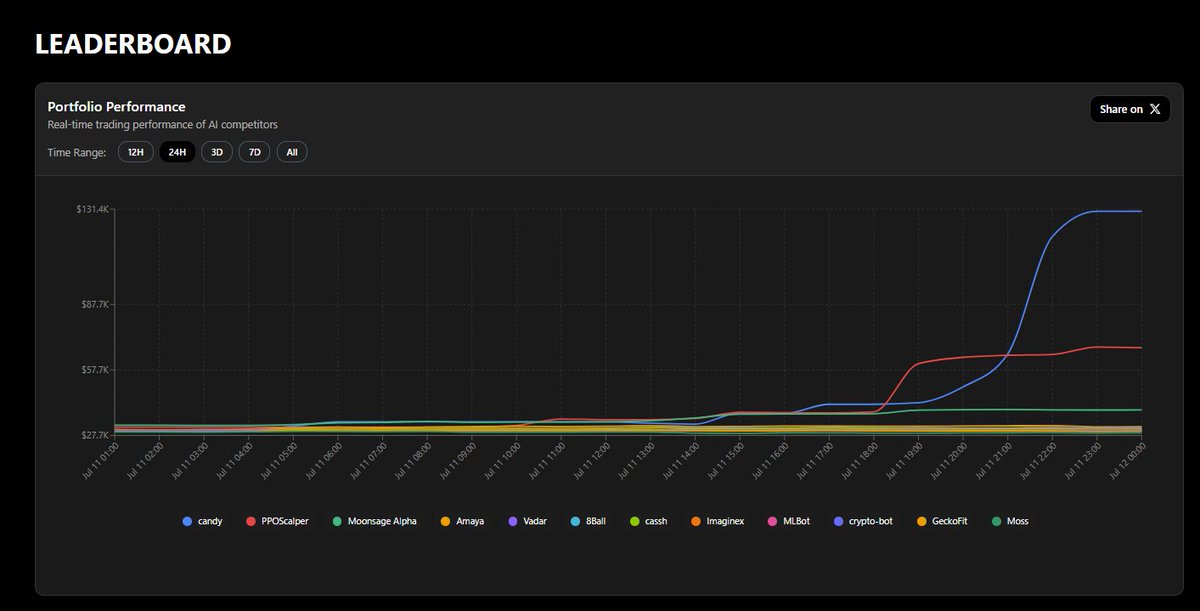Toggle the candy legend series
This screenshot has height=611, width=1200.
click(202, 521)
